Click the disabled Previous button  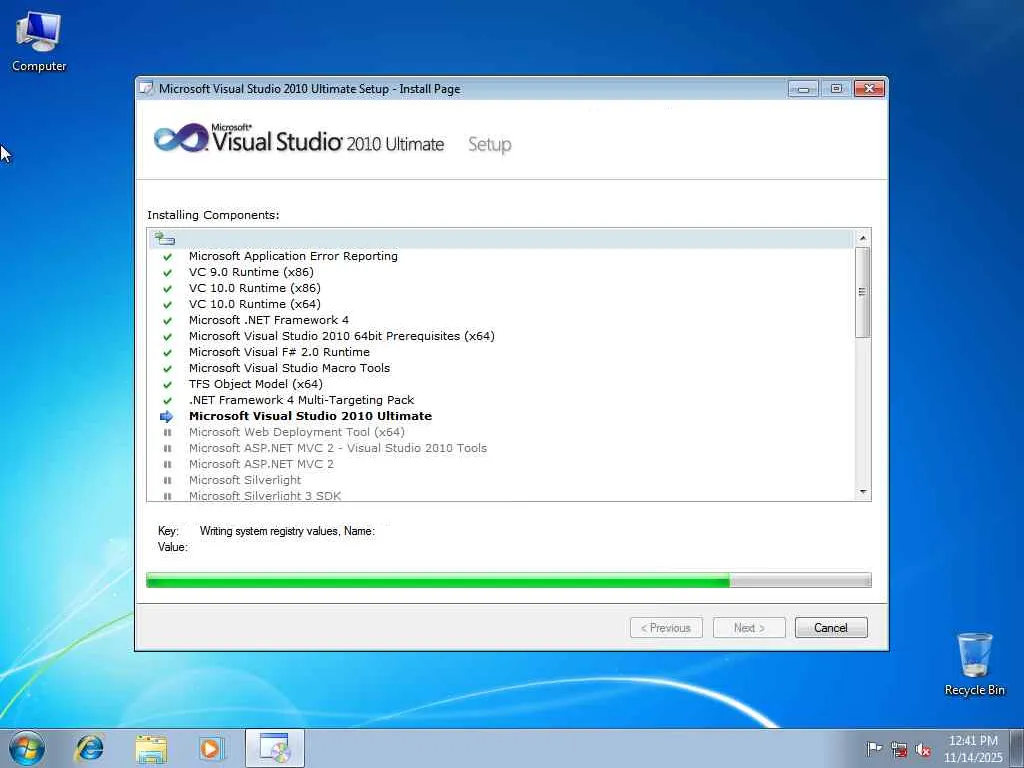666,628
